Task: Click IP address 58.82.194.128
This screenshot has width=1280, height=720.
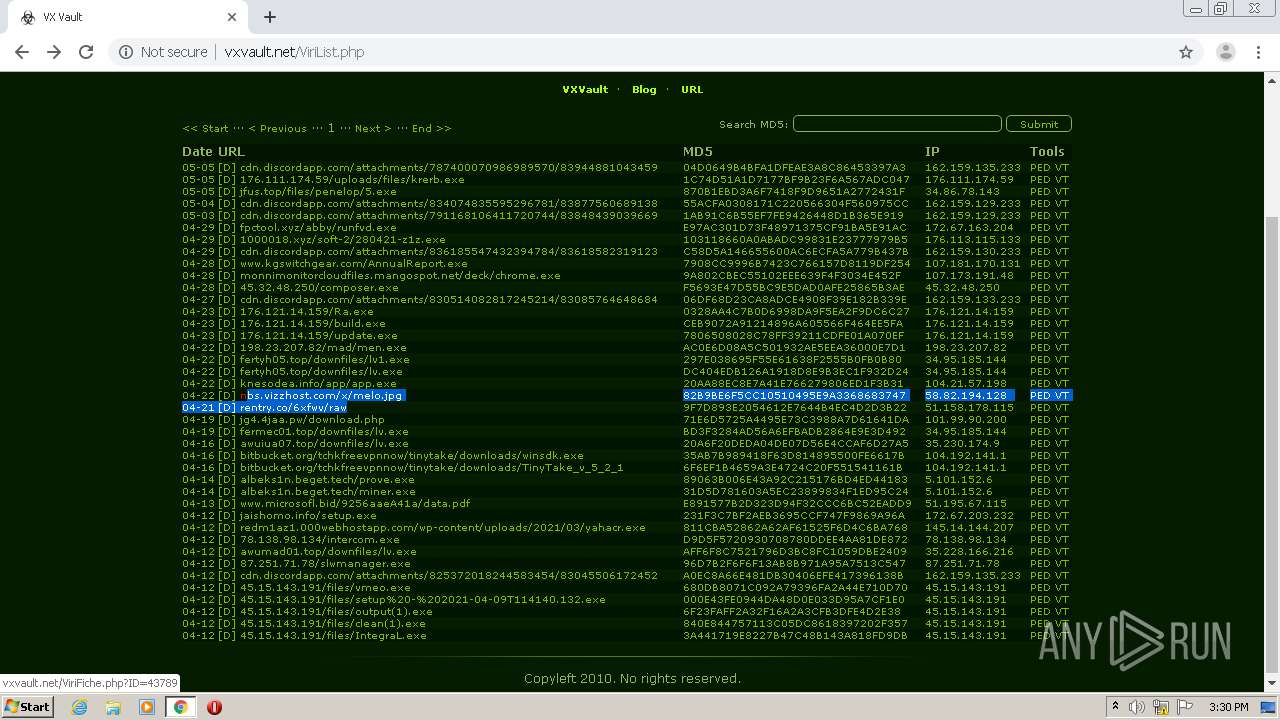Action: 966,395
